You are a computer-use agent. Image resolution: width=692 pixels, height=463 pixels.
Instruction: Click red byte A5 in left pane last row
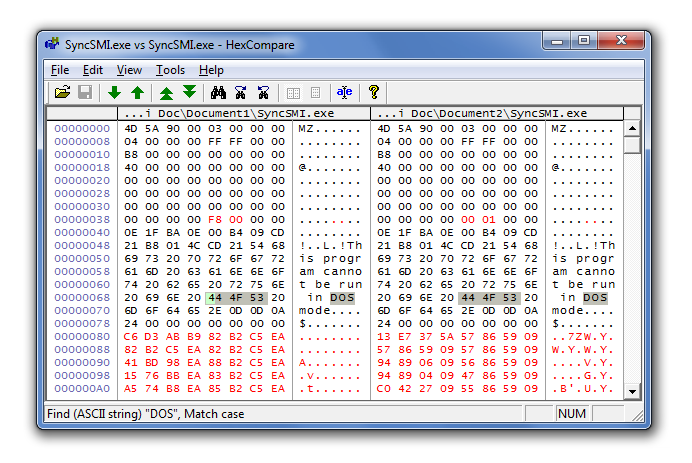click(131, 389)
